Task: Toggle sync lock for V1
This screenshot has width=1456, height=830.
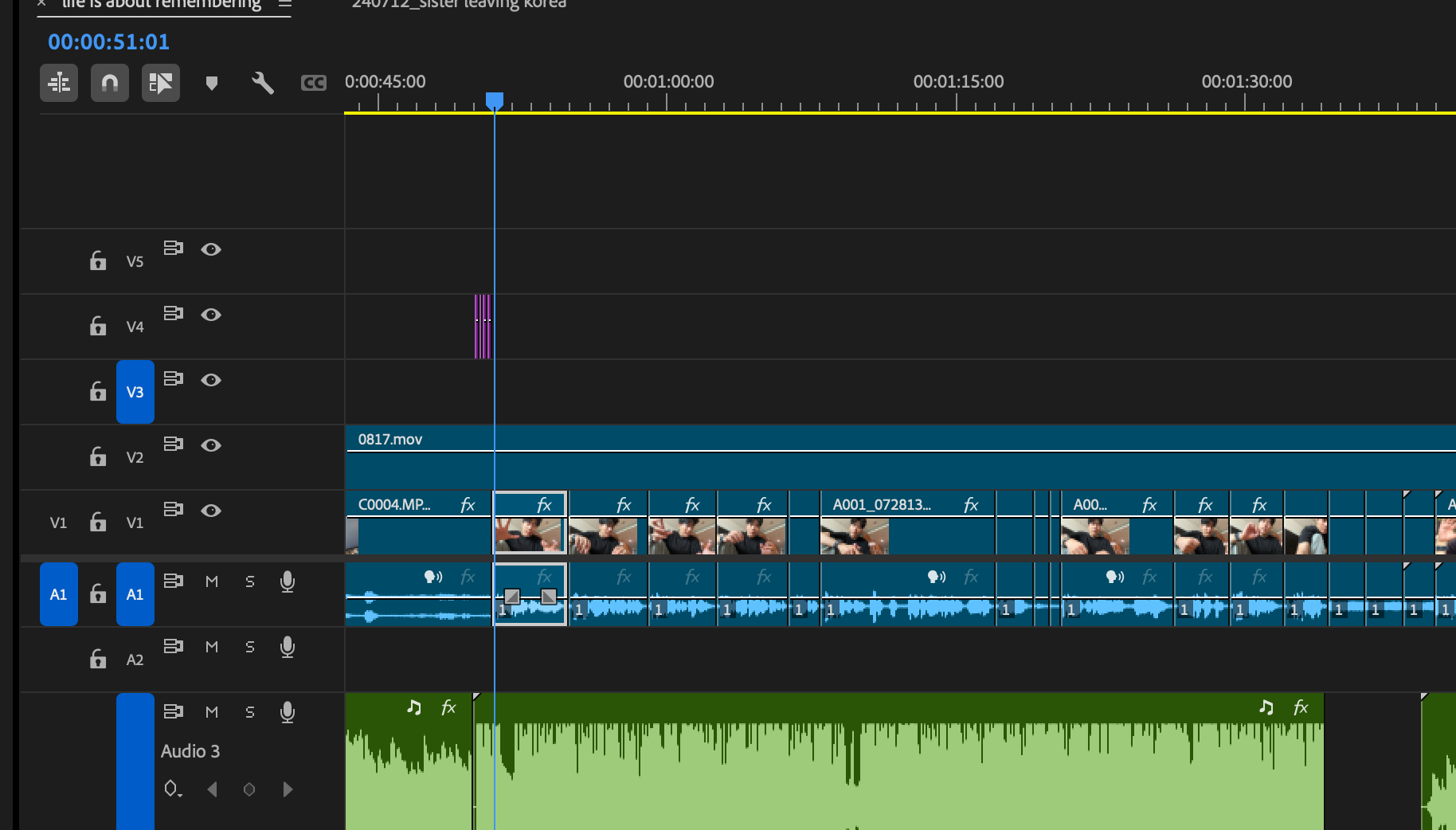Action: coord(174,510)
